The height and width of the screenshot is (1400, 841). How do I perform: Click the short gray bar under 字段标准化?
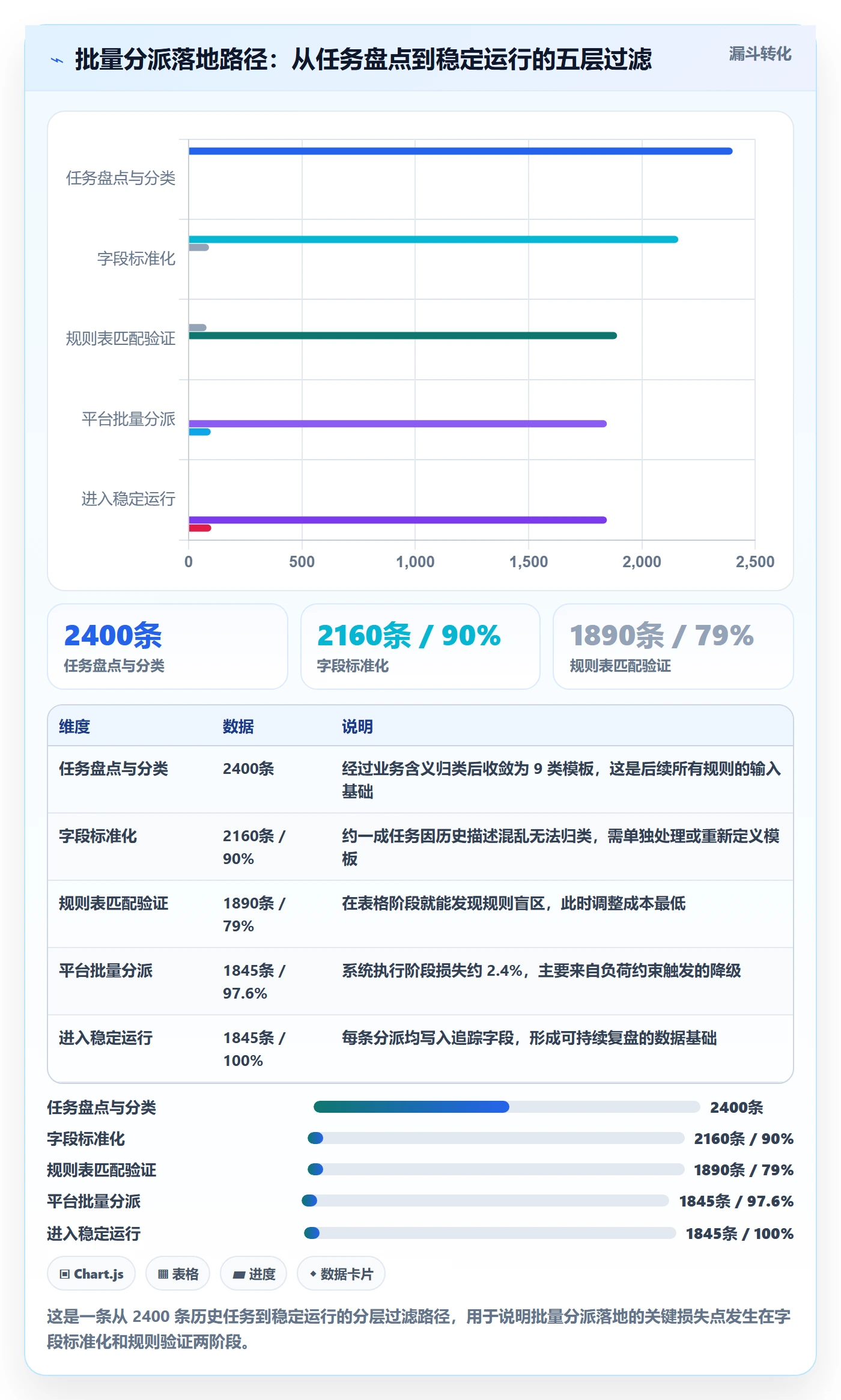click(x=198, y=248)
